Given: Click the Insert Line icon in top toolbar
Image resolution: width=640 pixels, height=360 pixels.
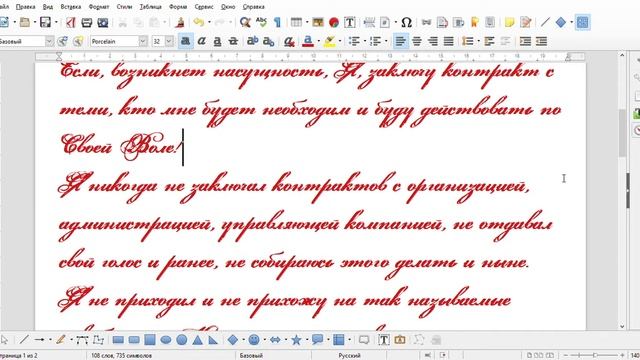Looking at the screenshot, I should (545, 22).
